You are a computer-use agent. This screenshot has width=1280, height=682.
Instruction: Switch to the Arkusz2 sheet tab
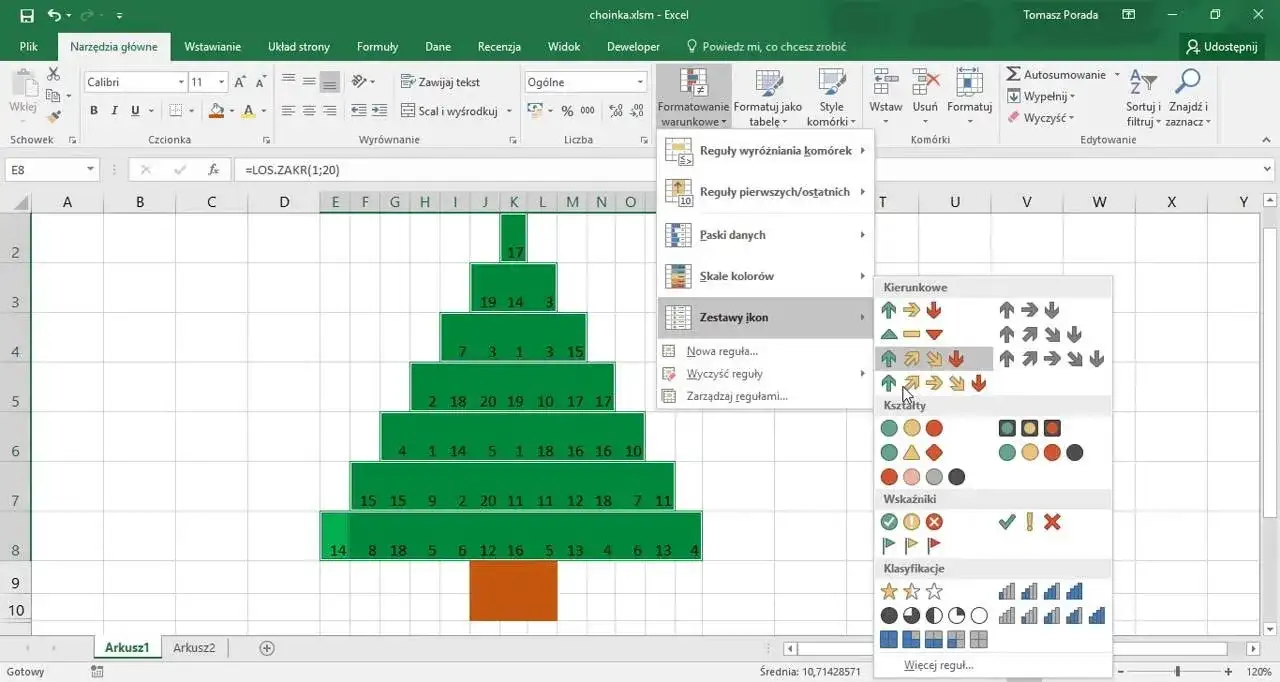click(194, 648)
